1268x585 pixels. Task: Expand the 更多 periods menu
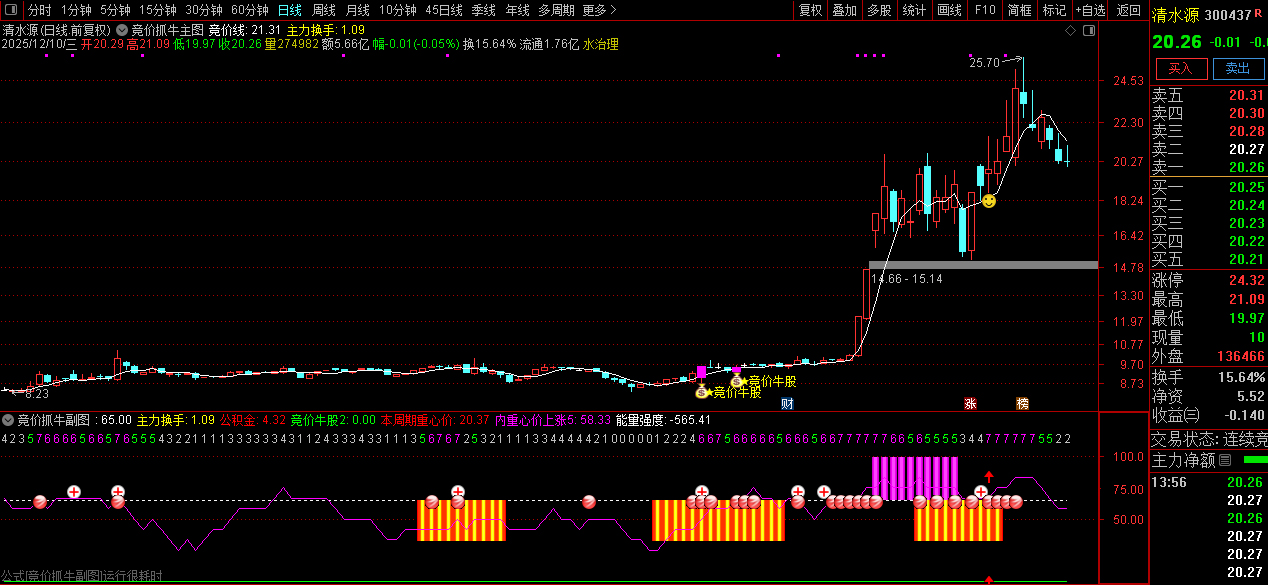coord(598,10)
